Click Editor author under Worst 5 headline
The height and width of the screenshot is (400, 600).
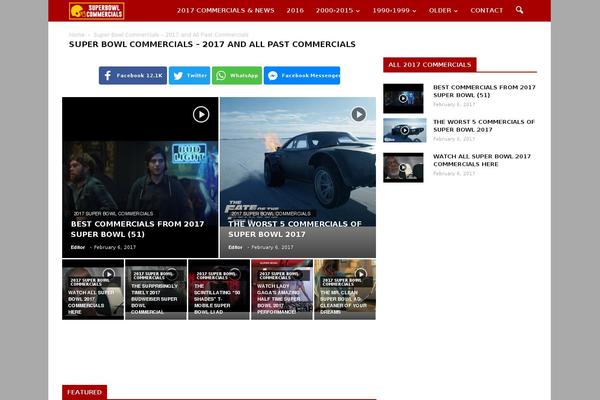tap(235, 247)
